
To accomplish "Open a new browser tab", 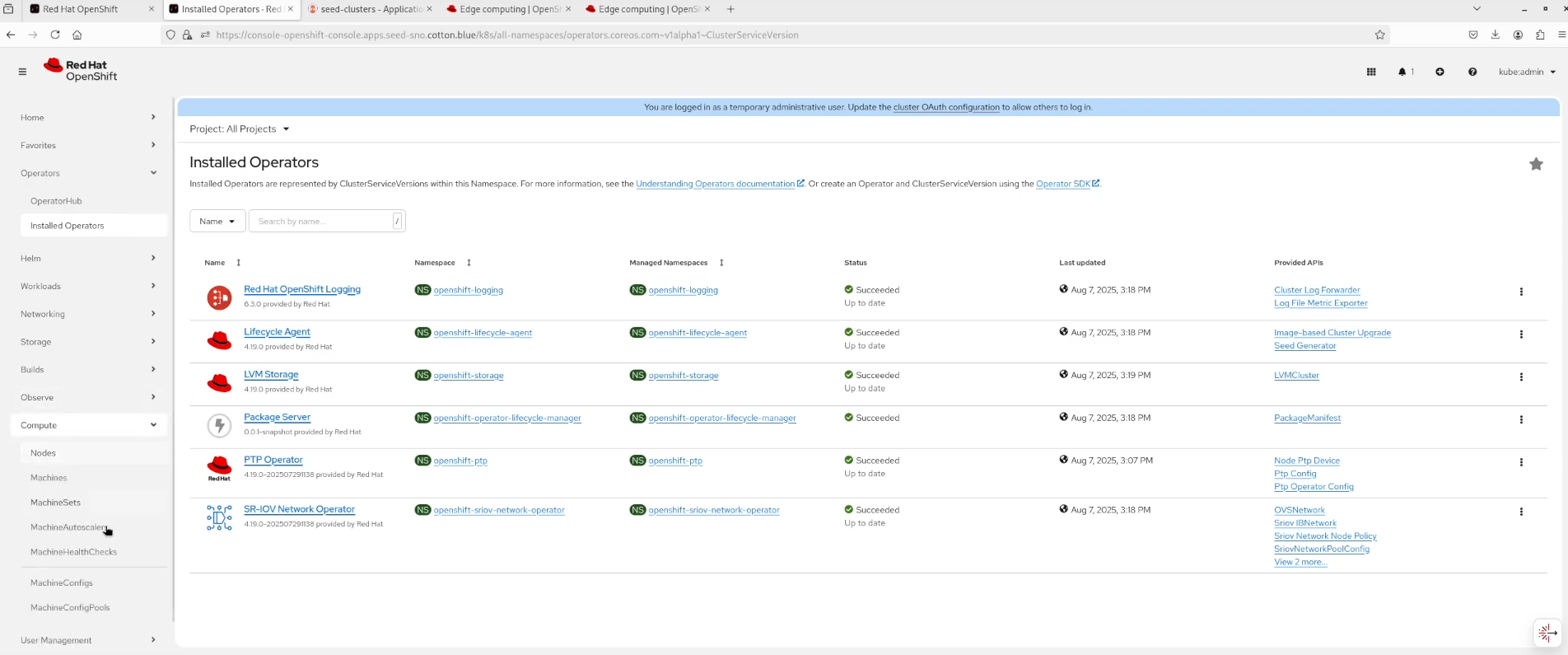I will (730, 9).
